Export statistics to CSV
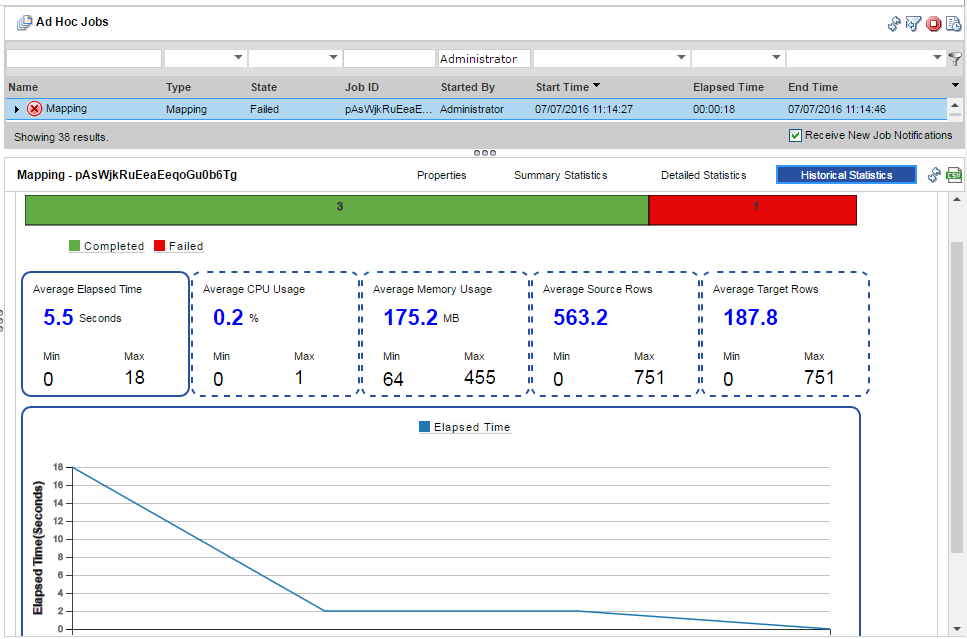 954,175
